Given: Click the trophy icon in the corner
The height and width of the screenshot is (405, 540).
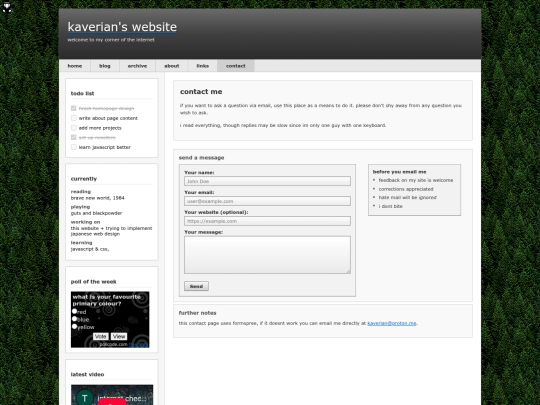Looking at the screenshot, I should coord(7,7).
